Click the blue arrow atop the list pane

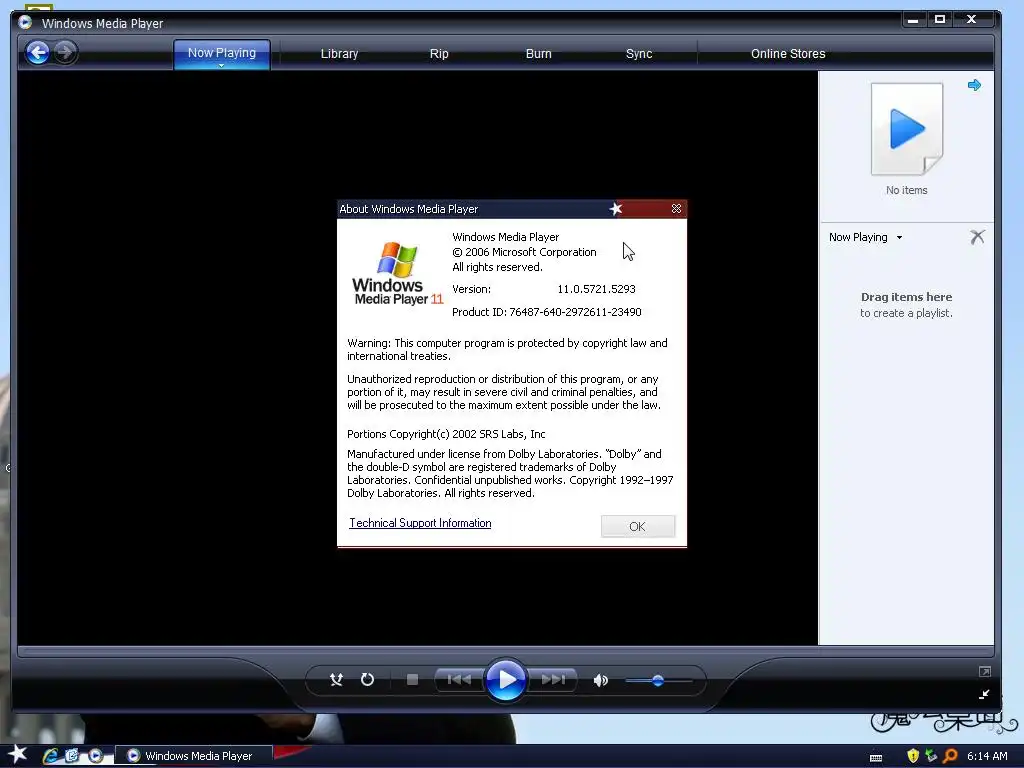[974, 85]
